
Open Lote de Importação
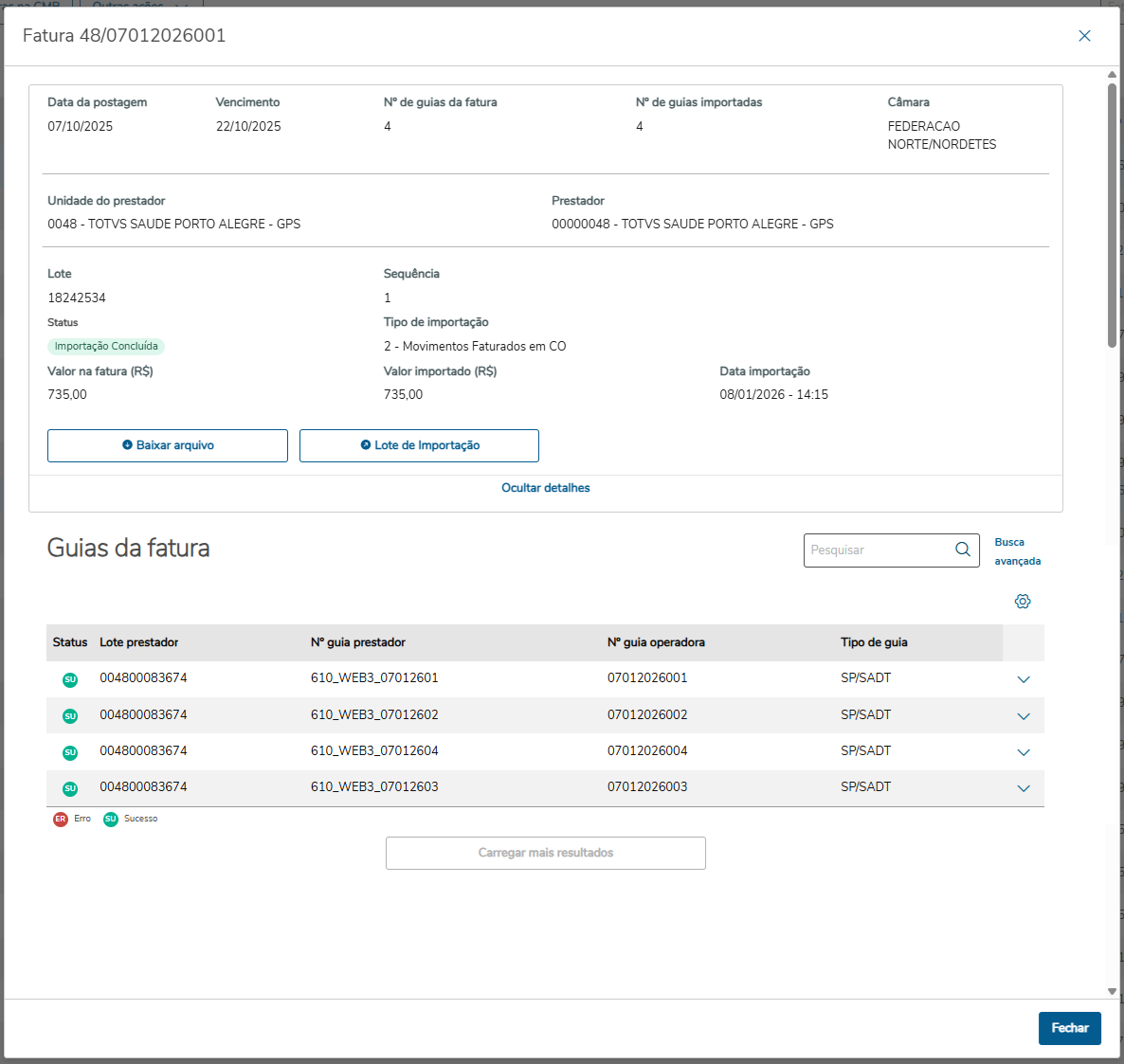click(419, 445)
